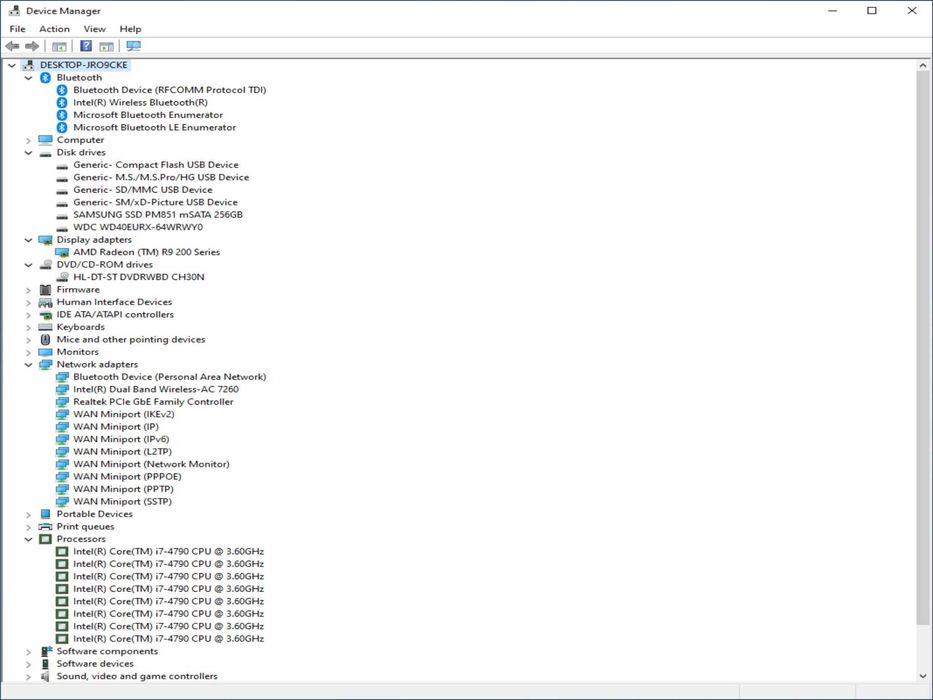Viewport: 933px width, 700px height.
Task: Click the Portable Devices category icon
Action: click(x=45, y=514)
